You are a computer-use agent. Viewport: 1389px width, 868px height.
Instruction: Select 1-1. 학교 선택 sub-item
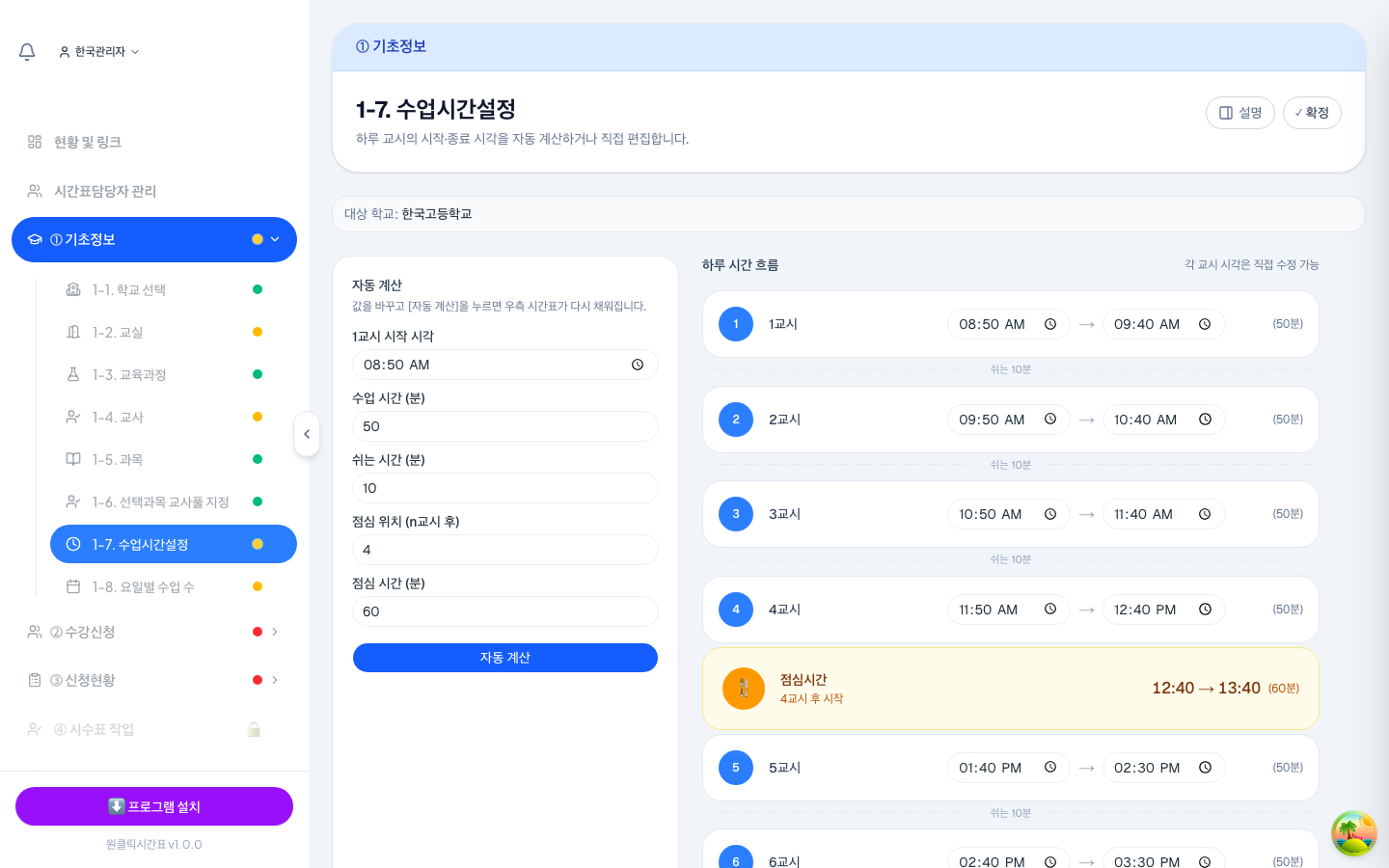pyautogui.click(x=174, y=289)
